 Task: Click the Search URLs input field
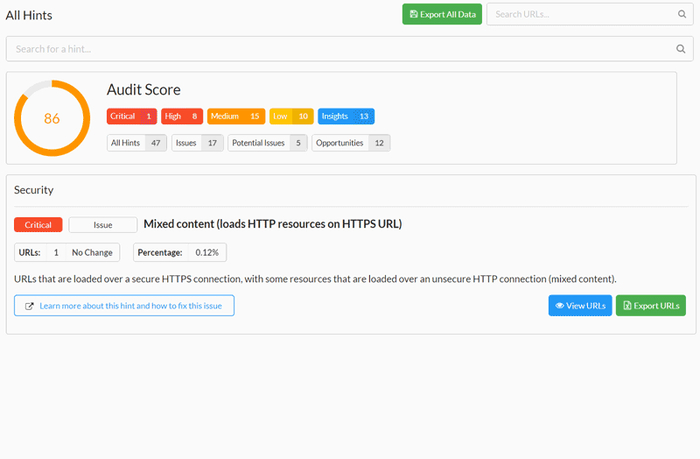coord(590,14)
